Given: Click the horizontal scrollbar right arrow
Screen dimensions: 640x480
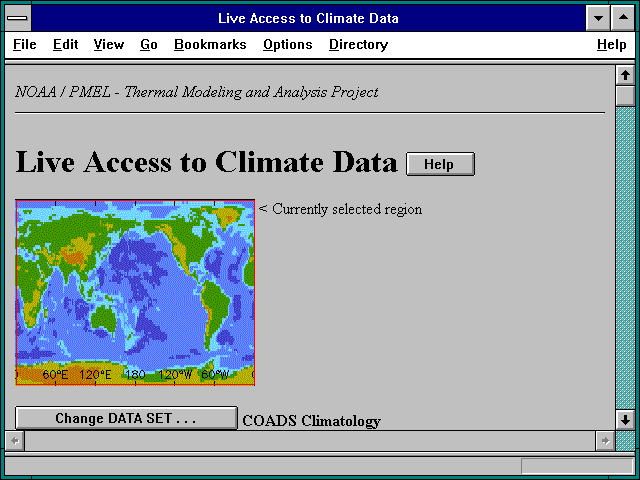Looking at the screenshot, I should pyautogui.click(x=605, y=441).
